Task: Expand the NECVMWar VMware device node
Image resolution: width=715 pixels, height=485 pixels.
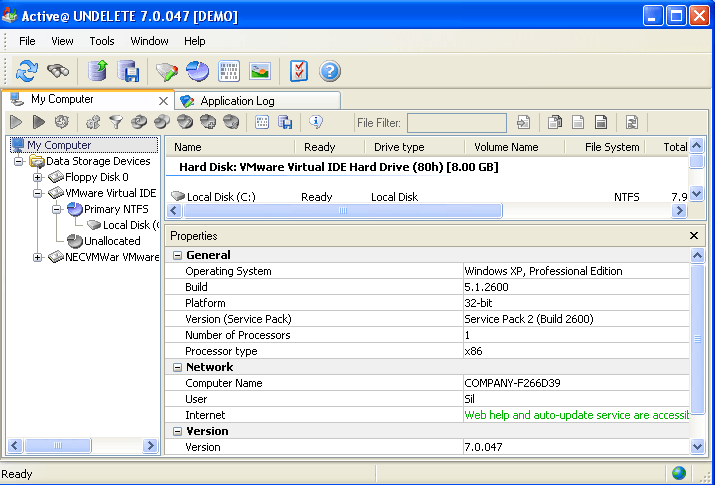Action: click(38, 257)
